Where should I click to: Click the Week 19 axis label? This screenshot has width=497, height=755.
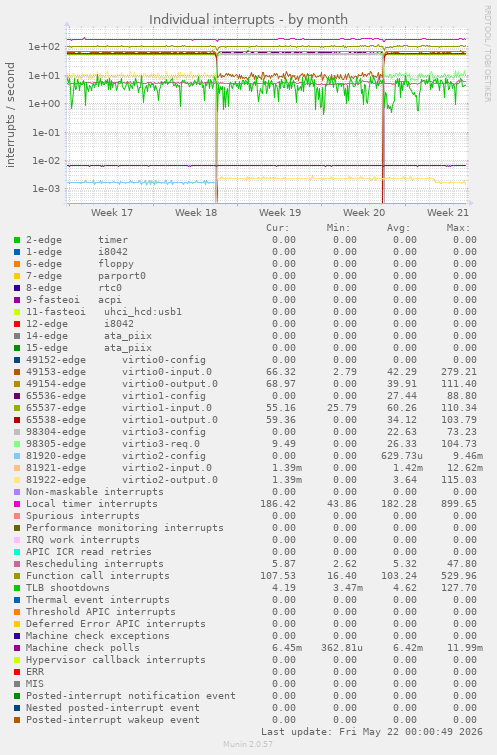[x=280, y=212]
